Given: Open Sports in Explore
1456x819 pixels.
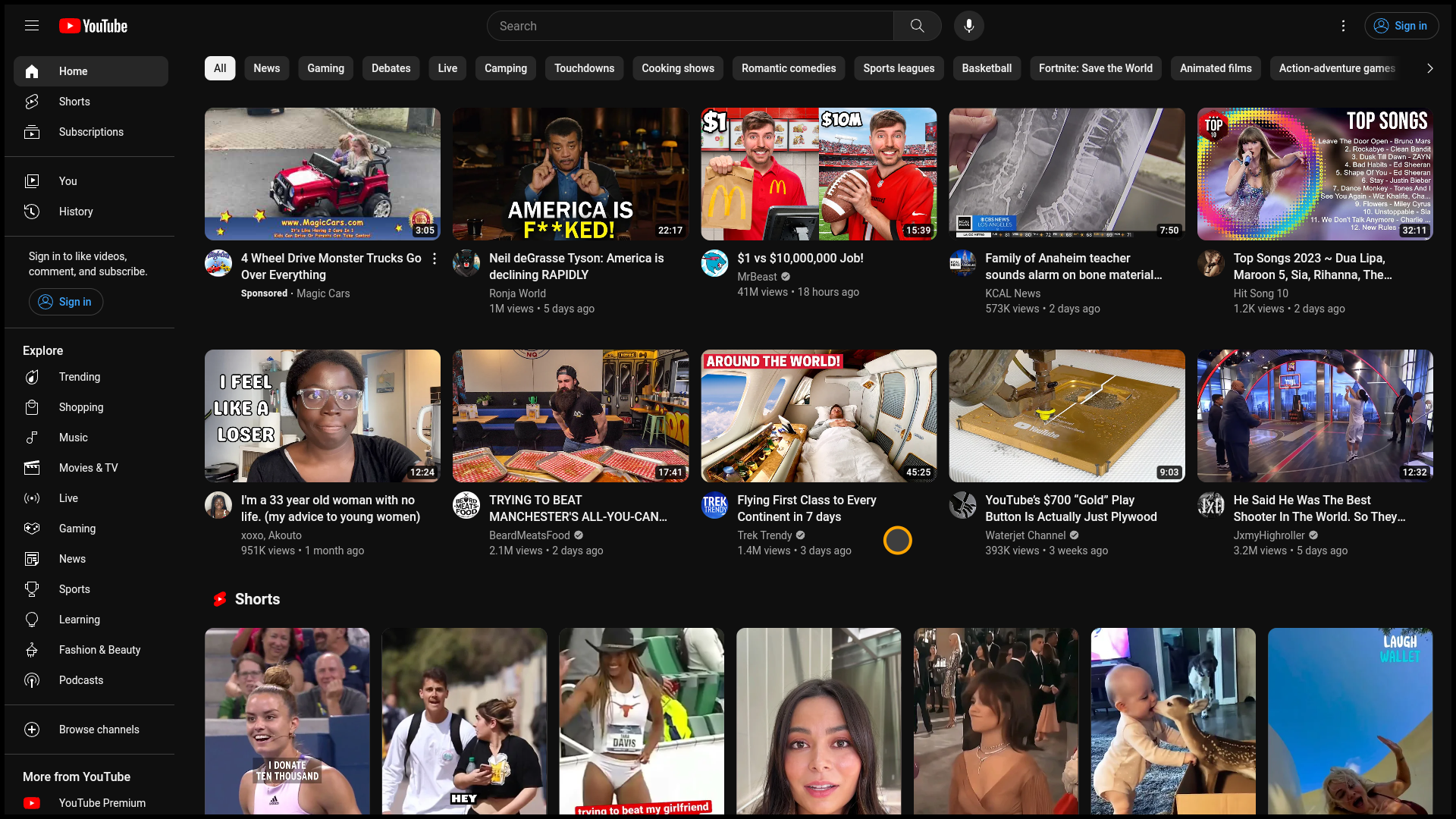Looking at the screenshot, I should (x=91, y=589).
